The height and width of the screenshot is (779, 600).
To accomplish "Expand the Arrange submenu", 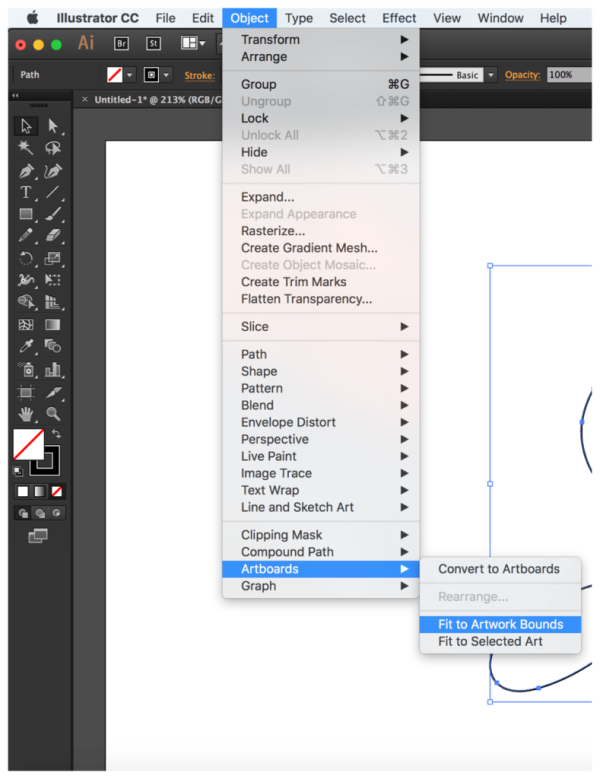I will 321,57.
